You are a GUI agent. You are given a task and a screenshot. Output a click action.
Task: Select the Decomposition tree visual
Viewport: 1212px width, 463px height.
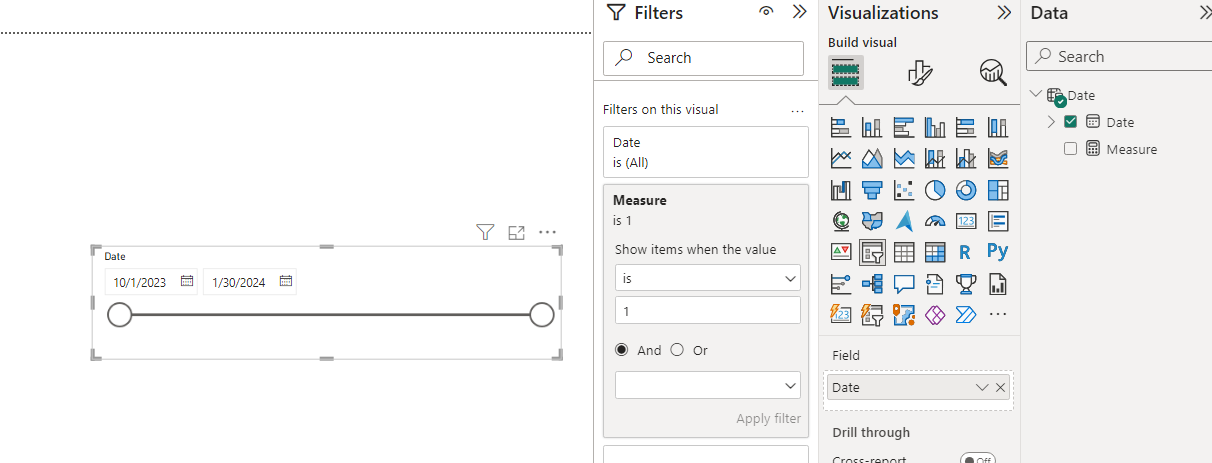click(872, 284)
